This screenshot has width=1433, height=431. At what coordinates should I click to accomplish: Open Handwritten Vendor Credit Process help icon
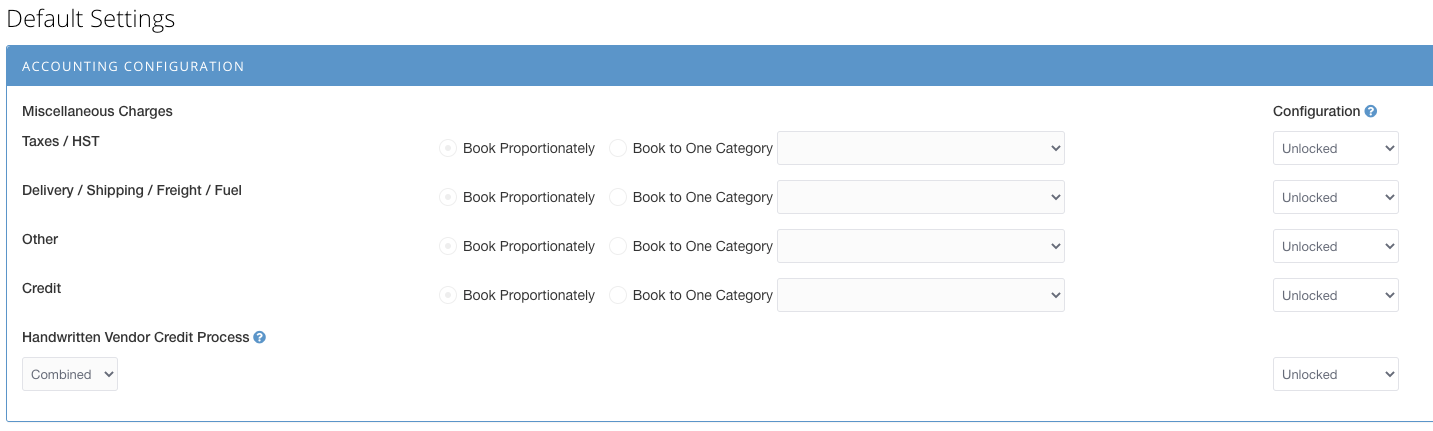[x=259, y=338]
